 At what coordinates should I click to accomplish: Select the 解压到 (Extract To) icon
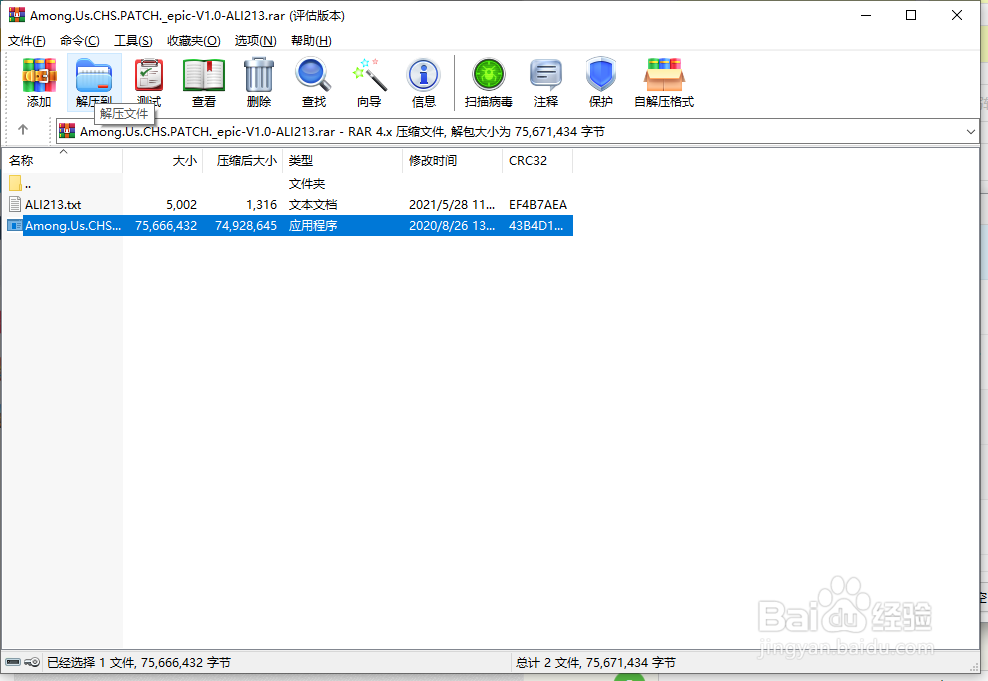click(93, 75)
